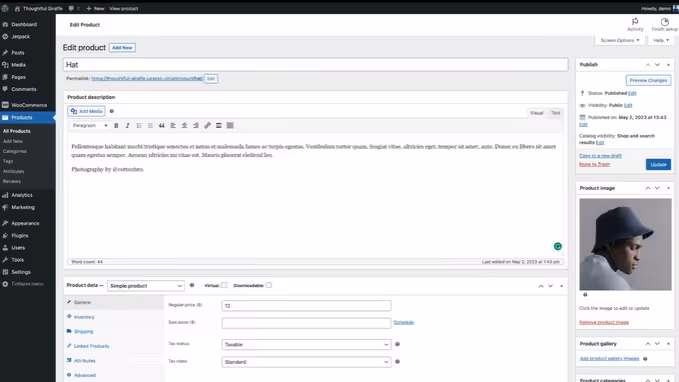The width and height of the screenshot is (679, 382).
Task: Click View product in admin bar
Action: (123, 8)
